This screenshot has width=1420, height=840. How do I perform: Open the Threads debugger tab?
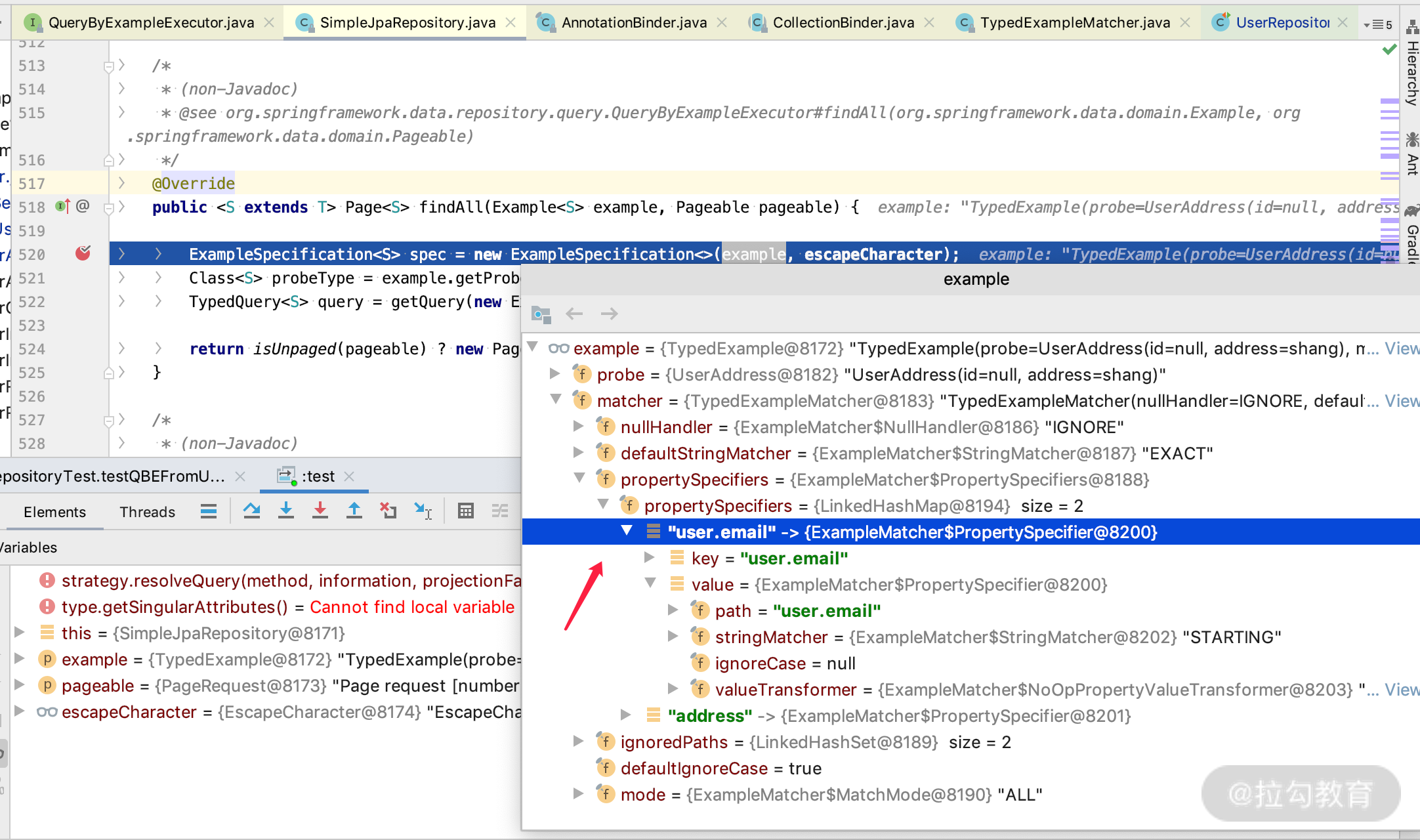tap(147, 512)
